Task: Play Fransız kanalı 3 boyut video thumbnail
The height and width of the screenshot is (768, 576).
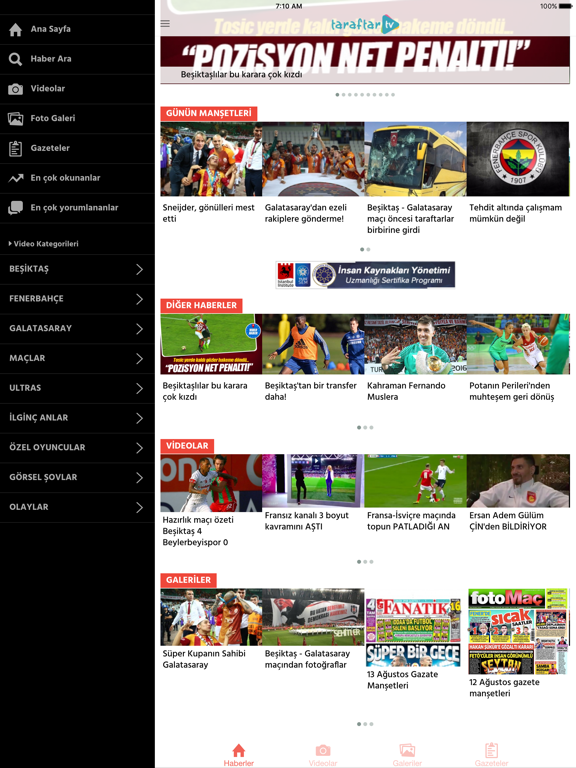Action: 313,480
